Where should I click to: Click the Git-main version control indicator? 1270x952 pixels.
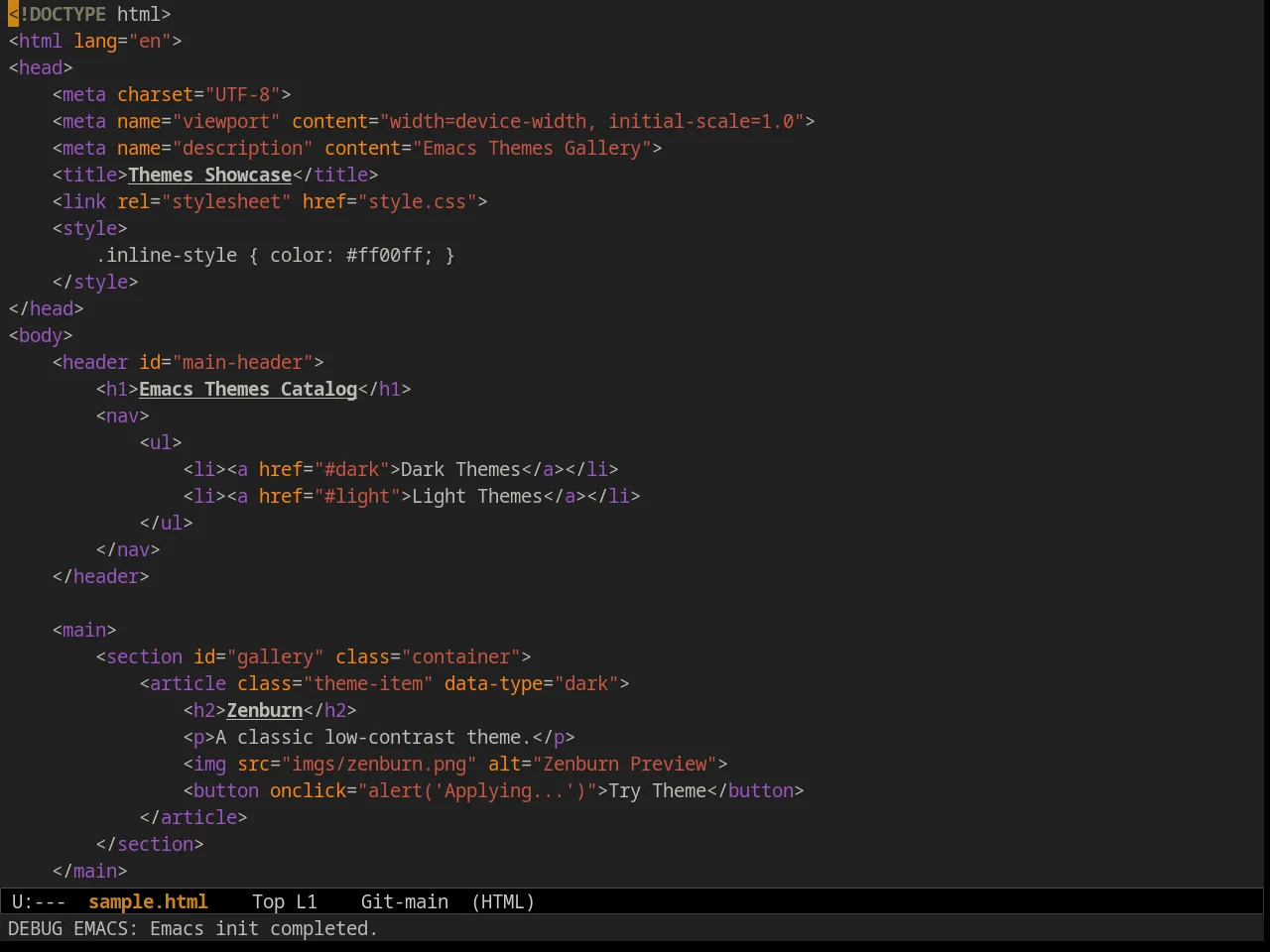(x=405, y=901)
